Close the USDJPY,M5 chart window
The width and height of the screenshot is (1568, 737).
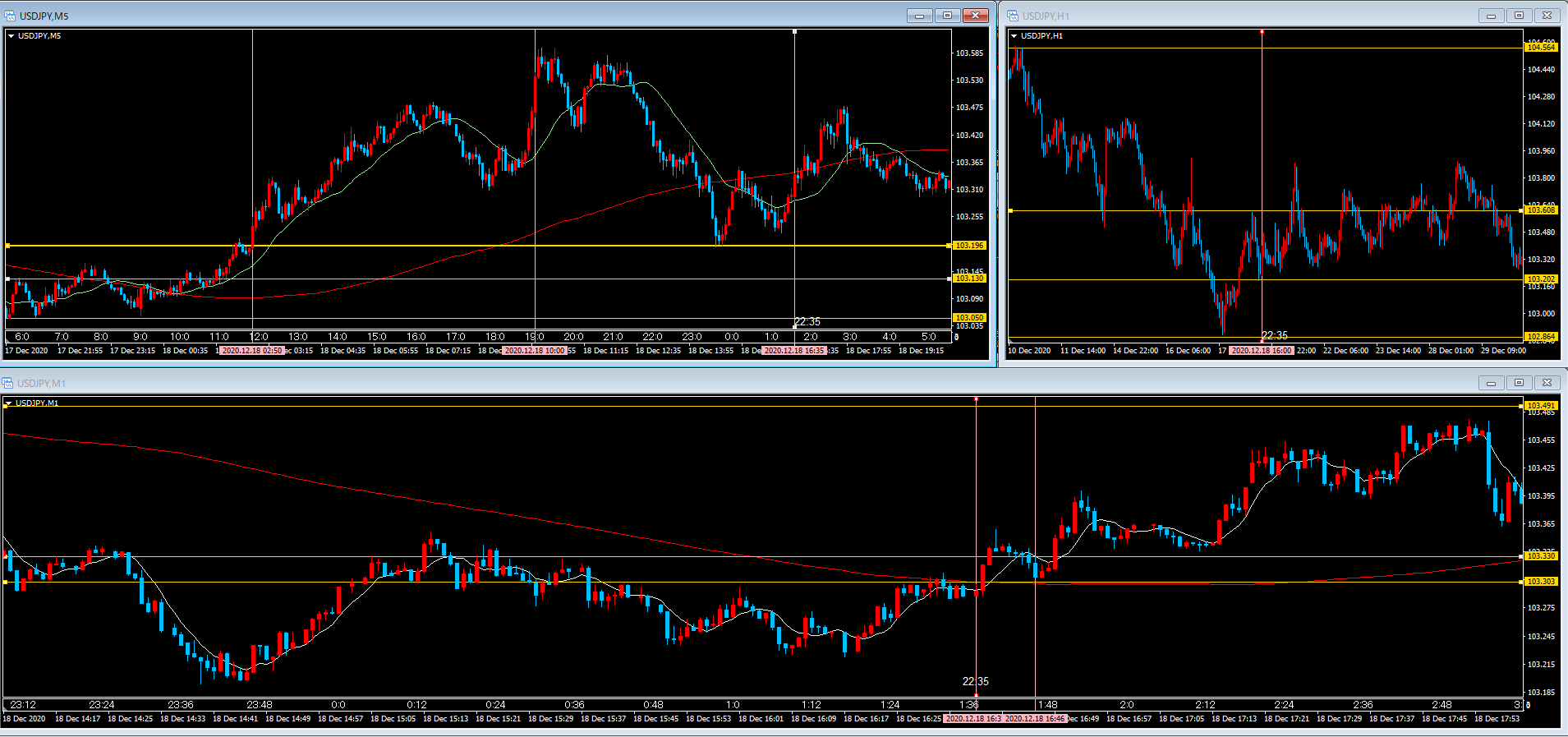pyautogui.click(x=975, y=16)
